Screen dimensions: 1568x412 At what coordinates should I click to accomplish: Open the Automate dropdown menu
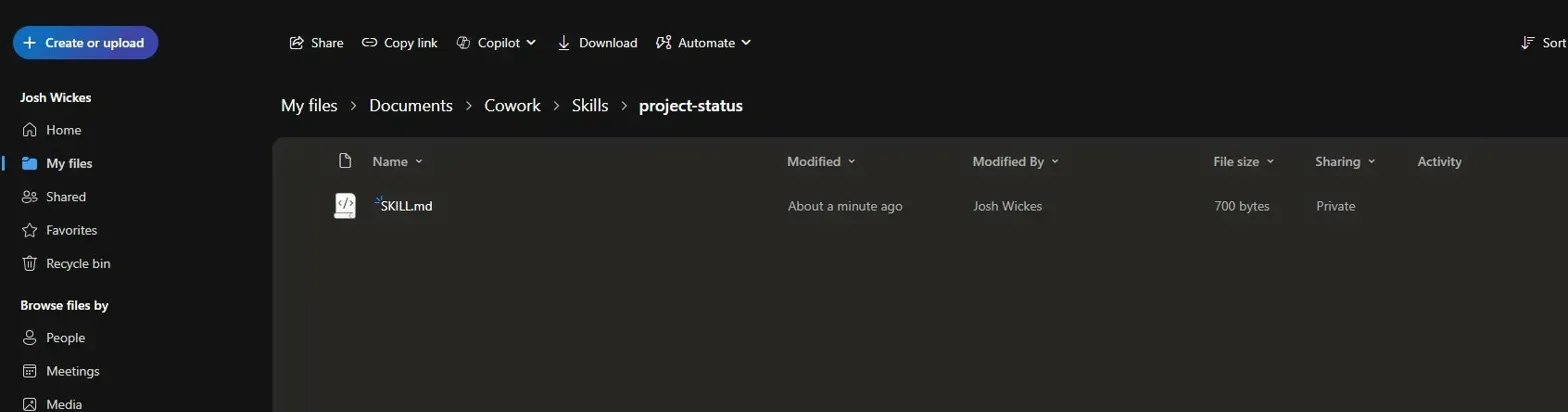click(x=703, y=43)
